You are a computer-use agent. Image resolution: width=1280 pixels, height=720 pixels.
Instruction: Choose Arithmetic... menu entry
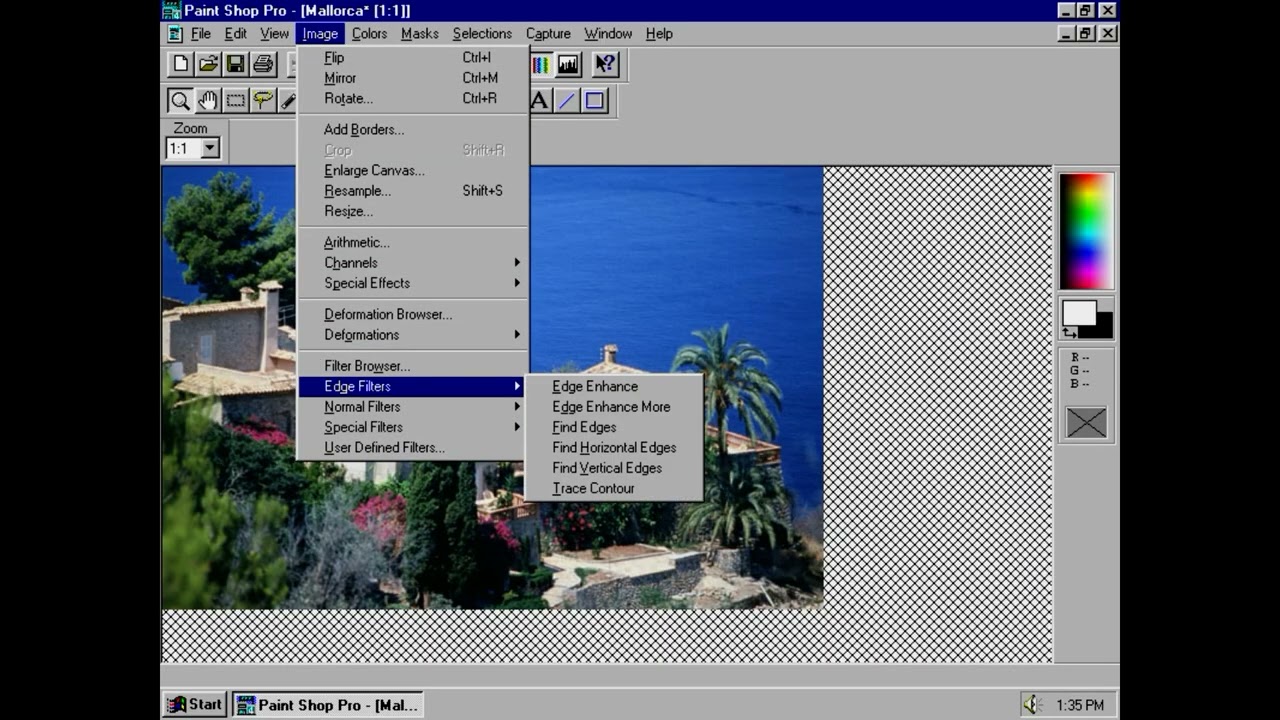[413, 242]
